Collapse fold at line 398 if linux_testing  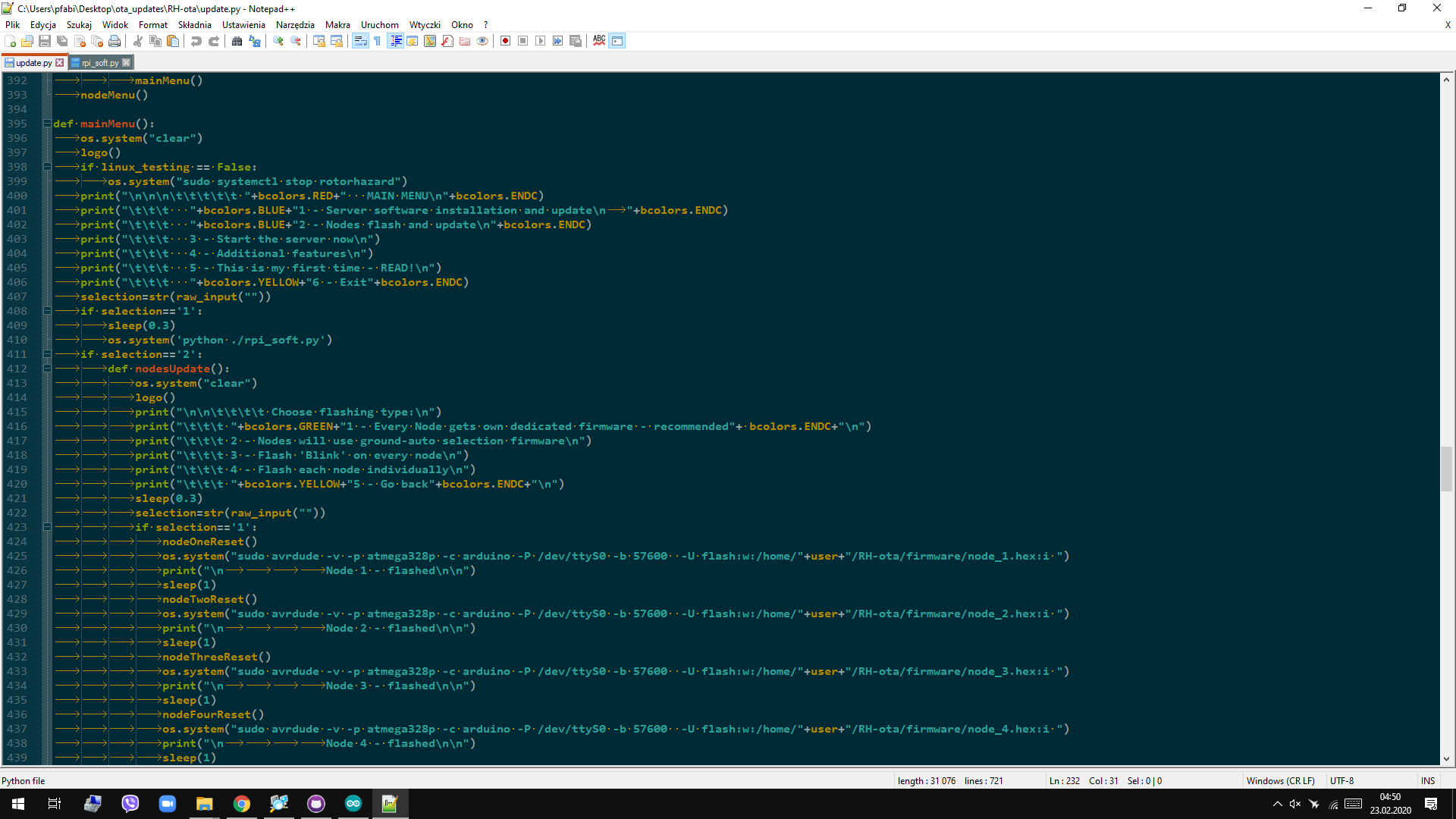(x=47, y=167)
